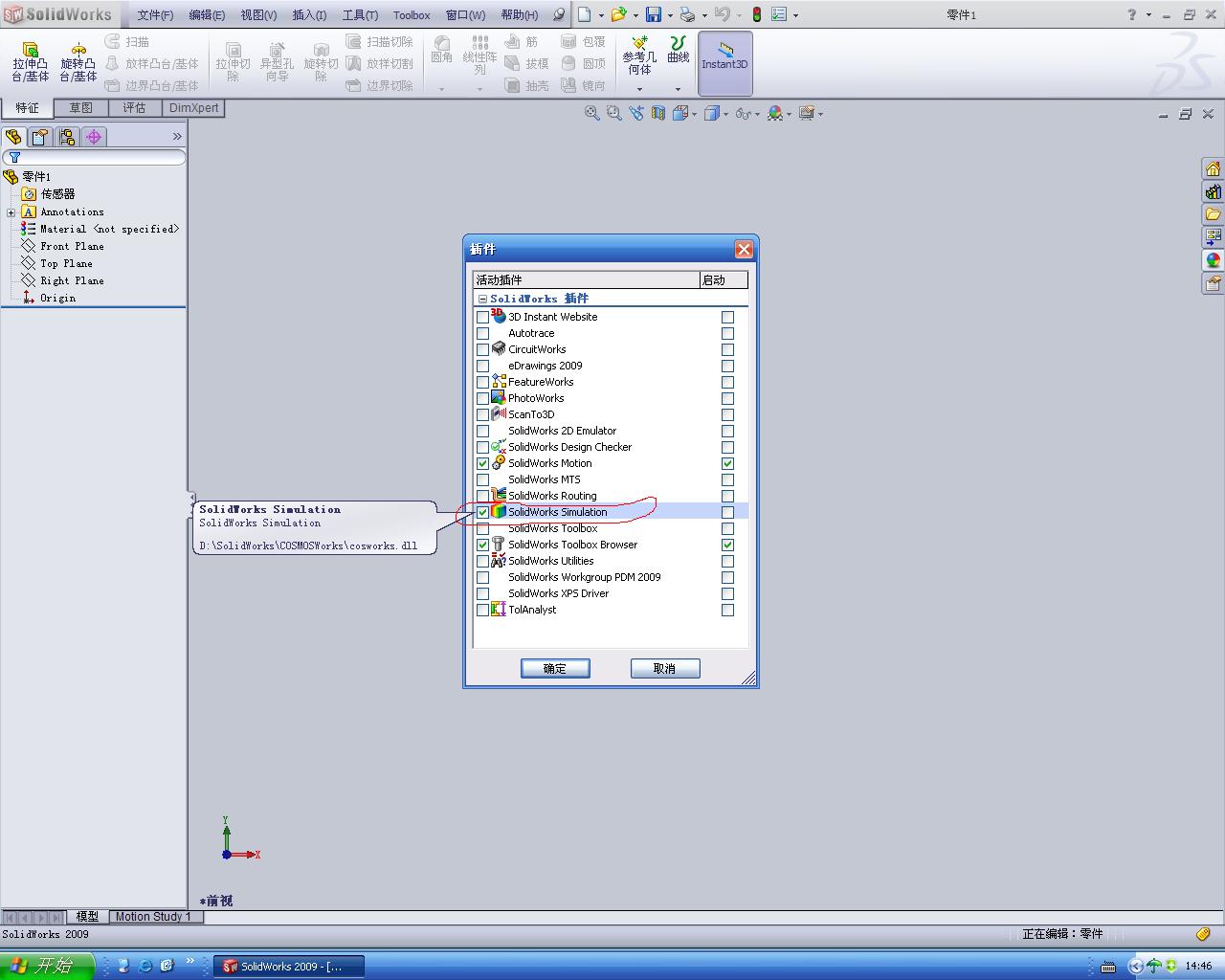Screen dimensions: 1225x980
Task: Expand the Annotations tree node
Action: pyautogui.click(x=11, y=212)
